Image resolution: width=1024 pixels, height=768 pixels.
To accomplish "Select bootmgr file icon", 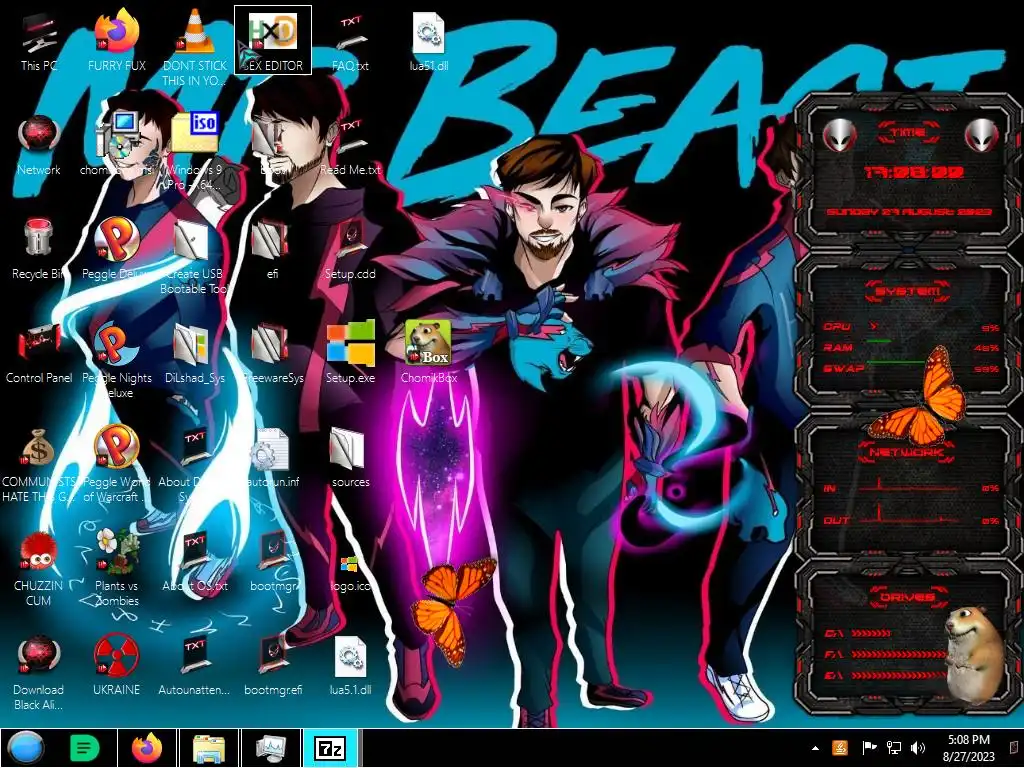I will [x=273, y=561].
